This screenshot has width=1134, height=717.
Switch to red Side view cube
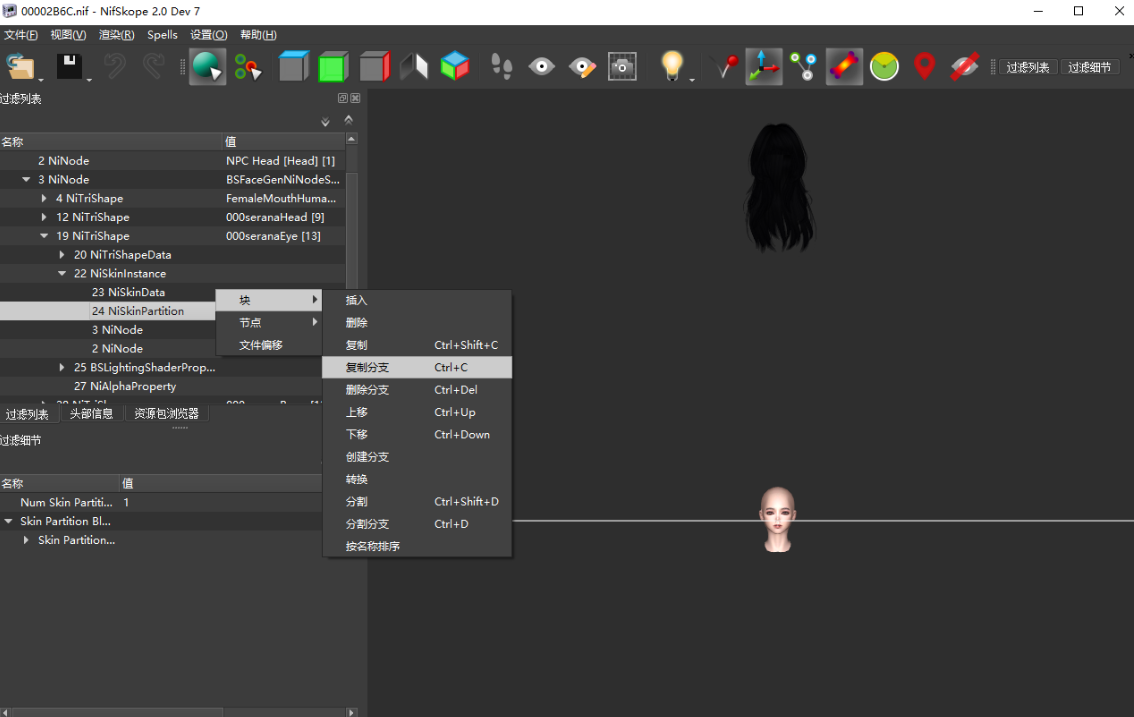point(375,67)
